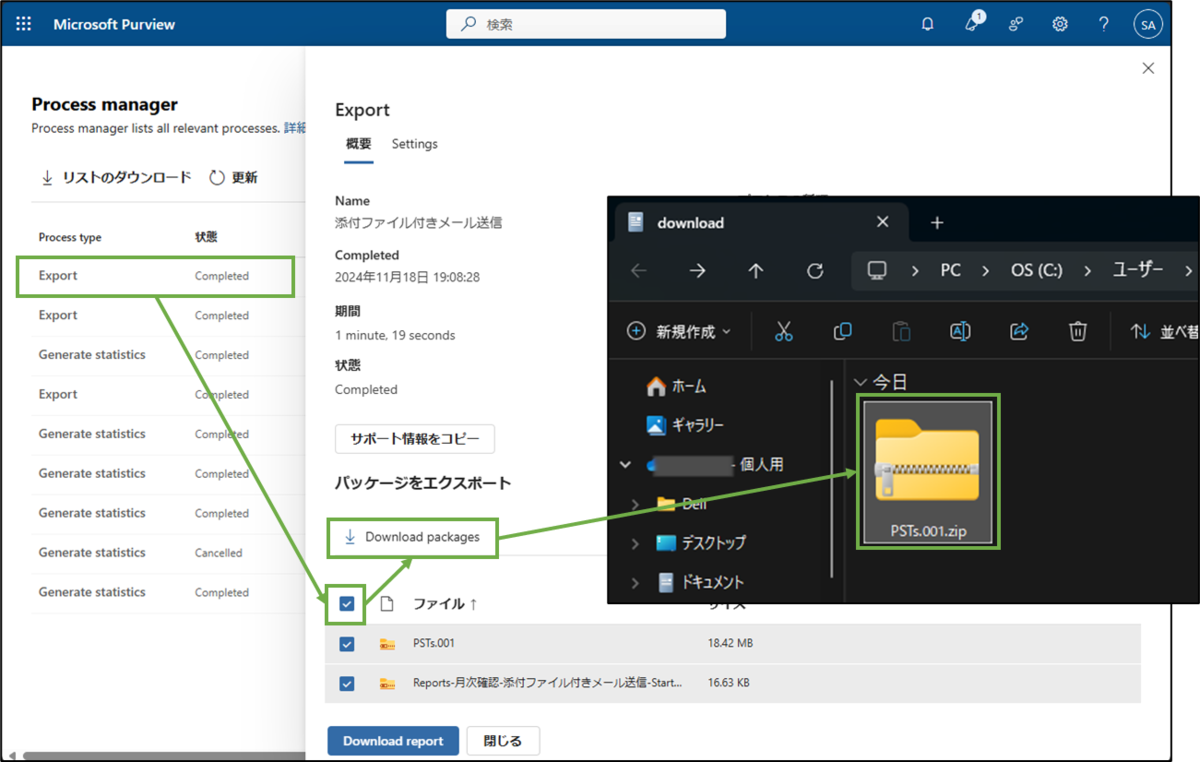Select ホーム in Explorer navigation pane
1200x762 pixels.
click(676, 386)
